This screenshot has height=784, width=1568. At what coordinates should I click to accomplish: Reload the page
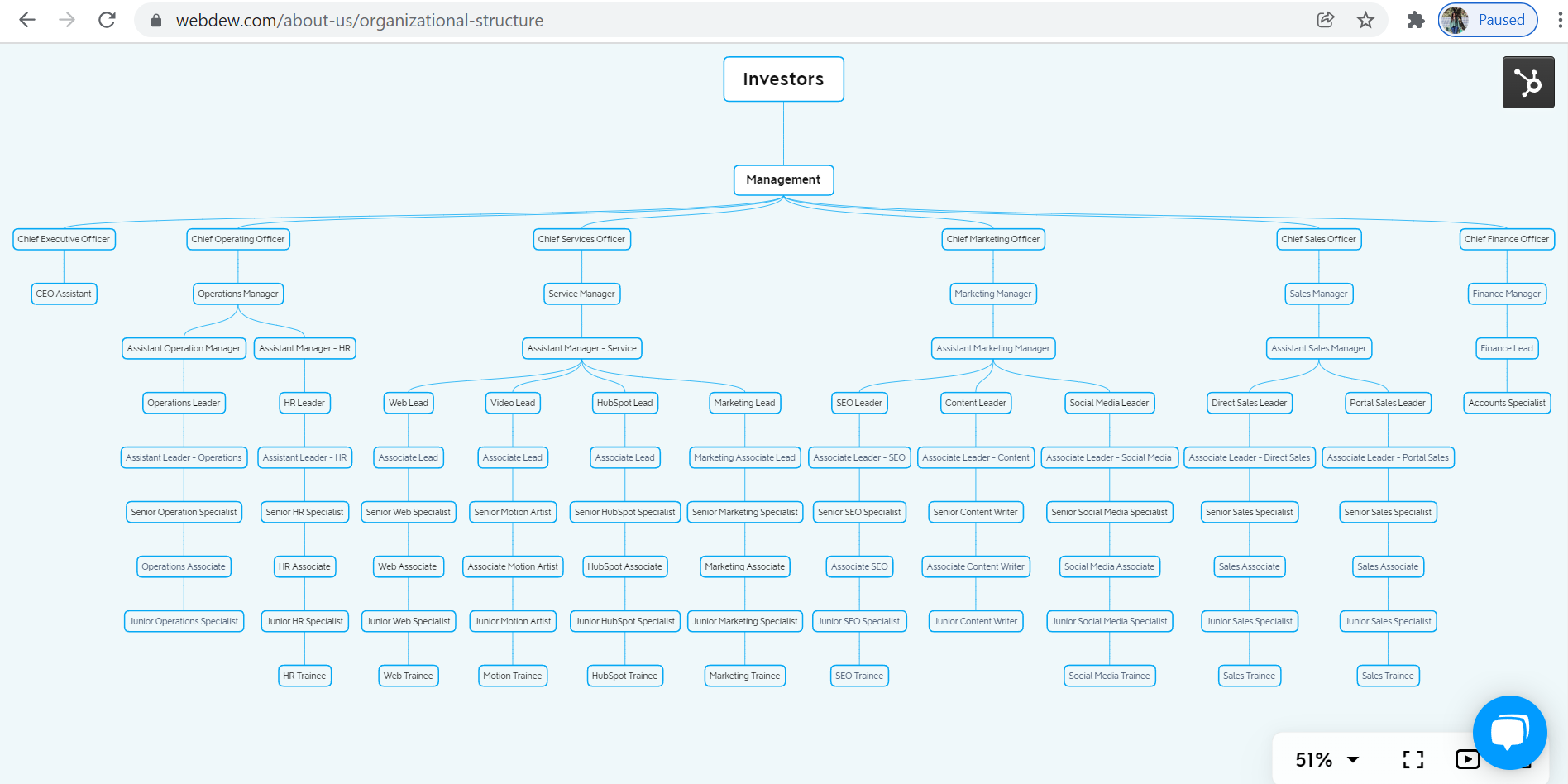[x=107, y=20]
